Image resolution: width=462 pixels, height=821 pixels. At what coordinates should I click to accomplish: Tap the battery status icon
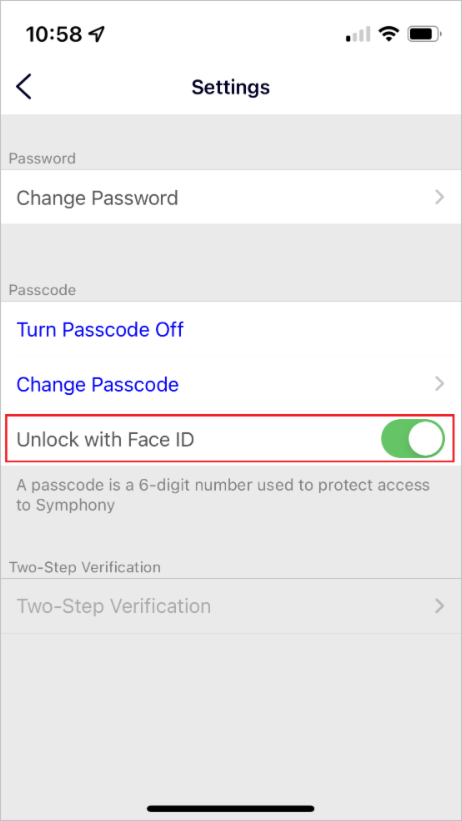(x=425, y=35)
